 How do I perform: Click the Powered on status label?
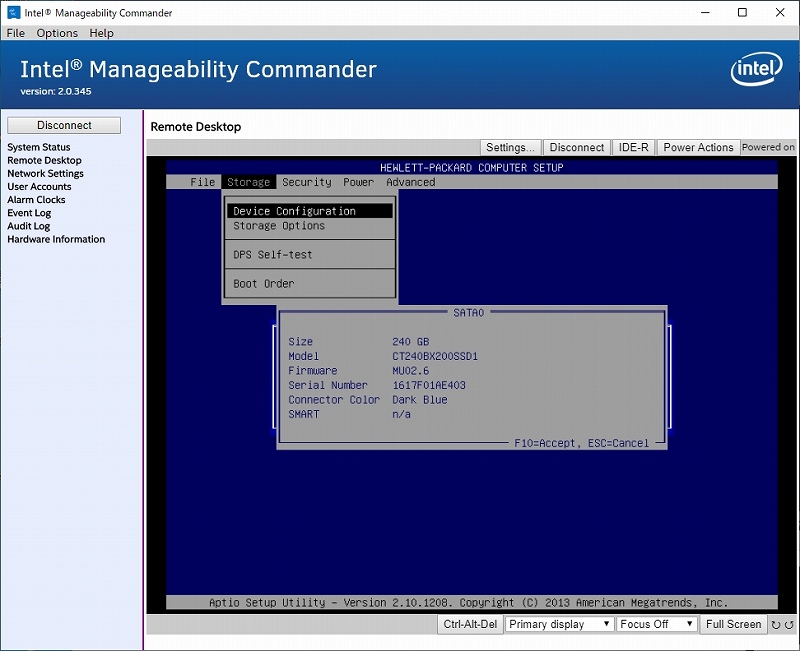[768, 147]
